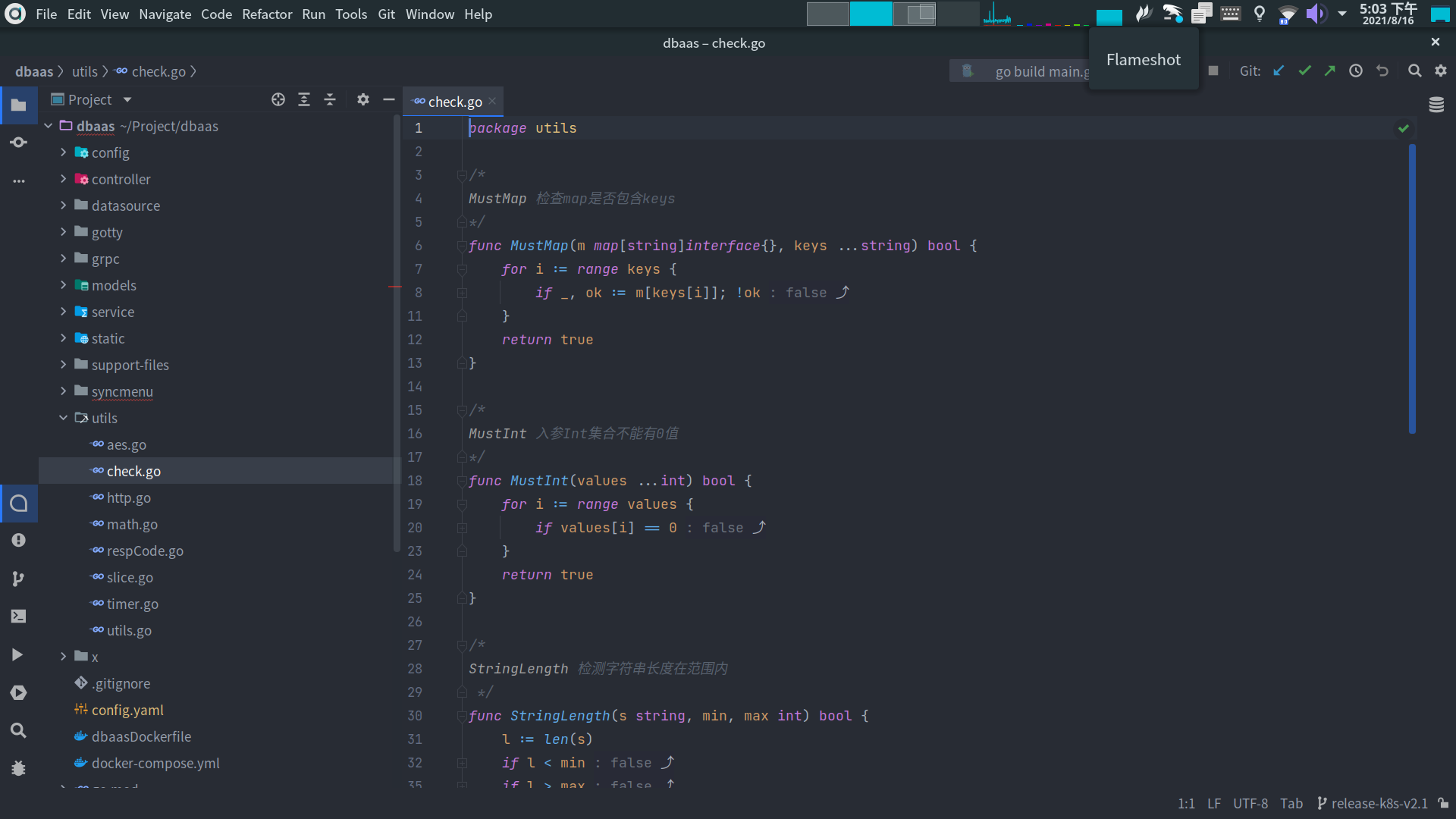Change Tab indent setting
The height and width of the screenshot is (819, 1456).
click(x=1291, y=803)
